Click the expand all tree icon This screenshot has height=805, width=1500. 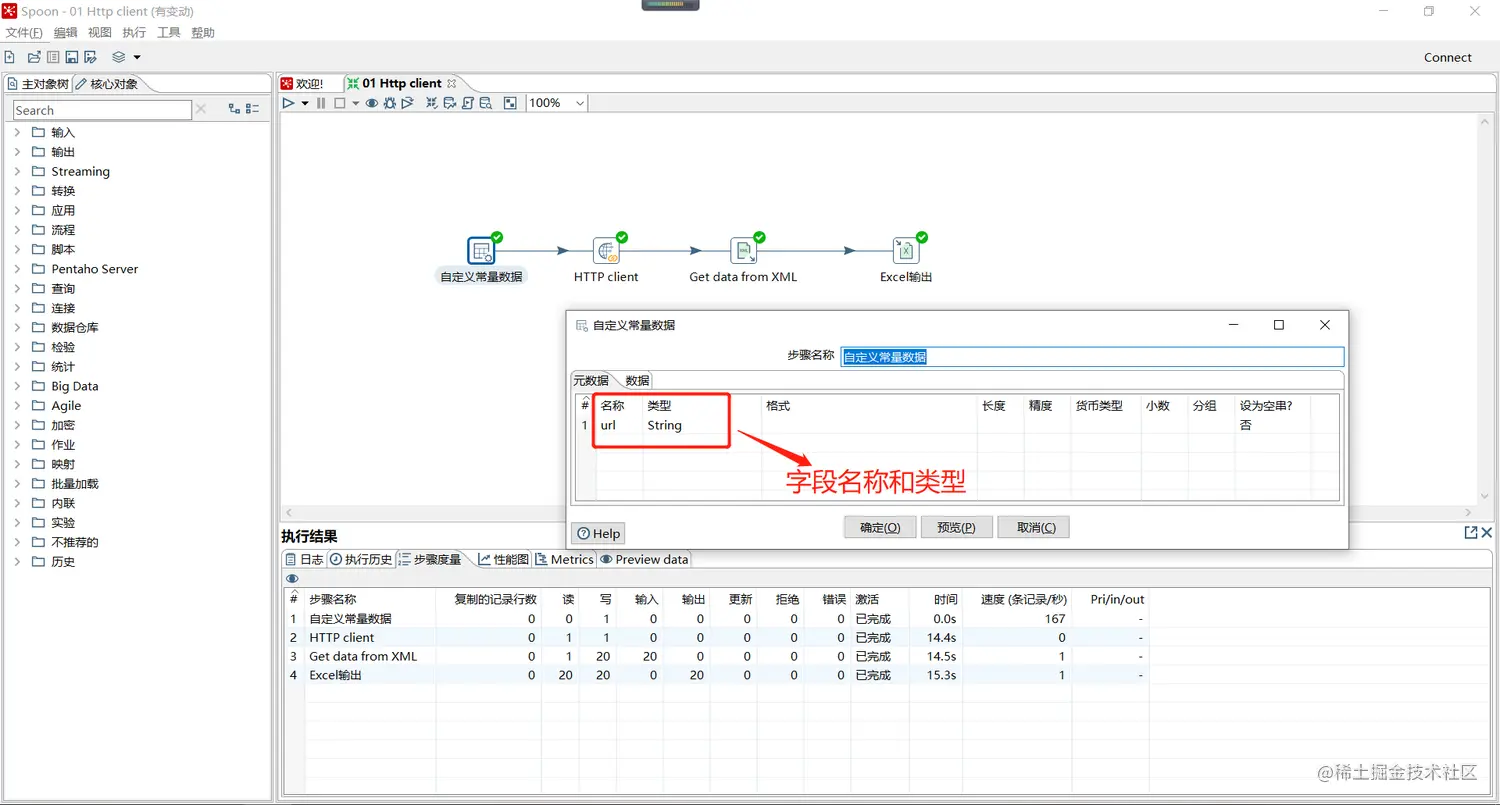tap(234, 109)
